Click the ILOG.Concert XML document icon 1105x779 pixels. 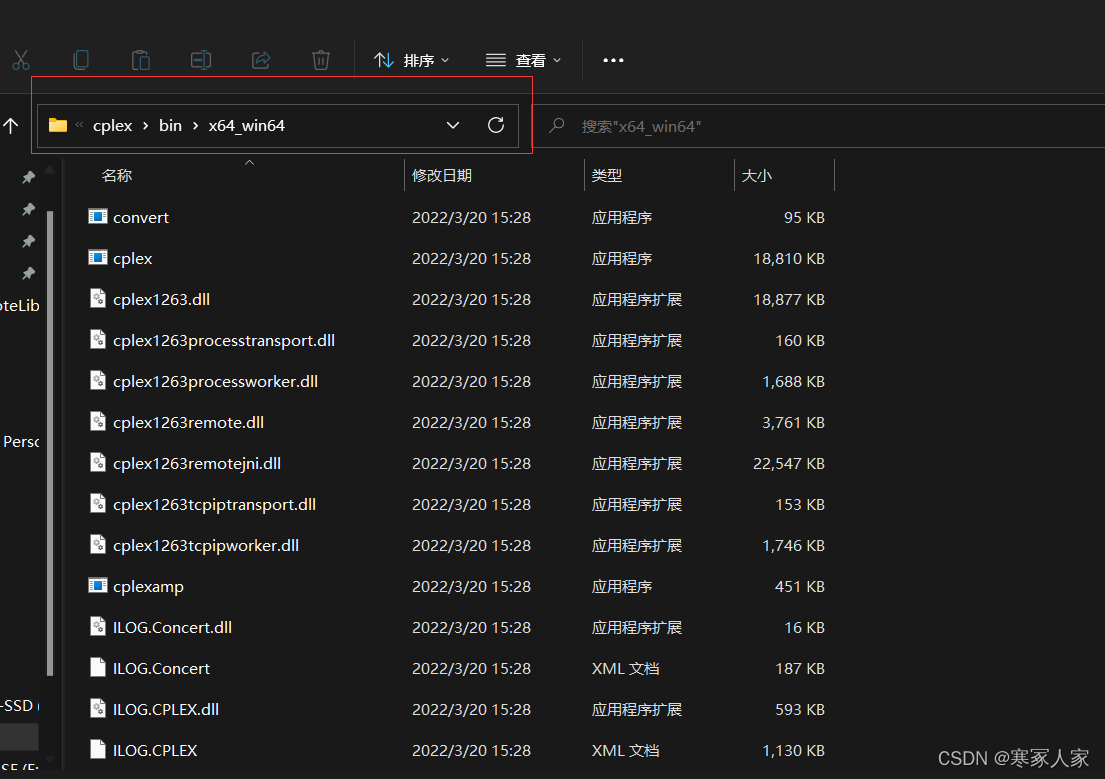[98, 667]
